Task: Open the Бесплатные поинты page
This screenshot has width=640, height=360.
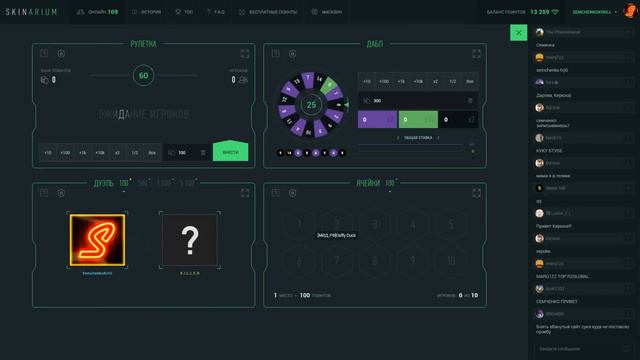Action: 268,12
